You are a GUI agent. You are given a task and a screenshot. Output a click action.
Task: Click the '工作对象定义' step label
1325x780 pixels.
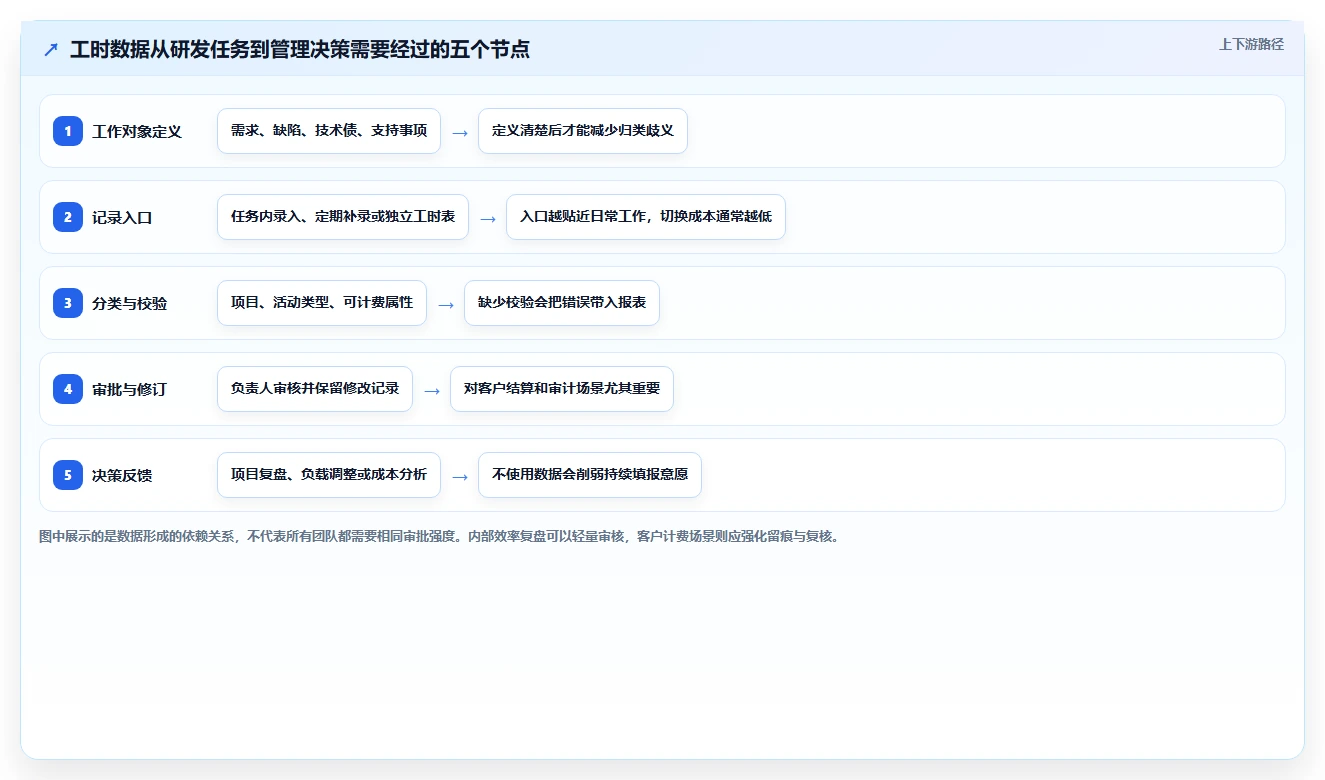point(137,132)
